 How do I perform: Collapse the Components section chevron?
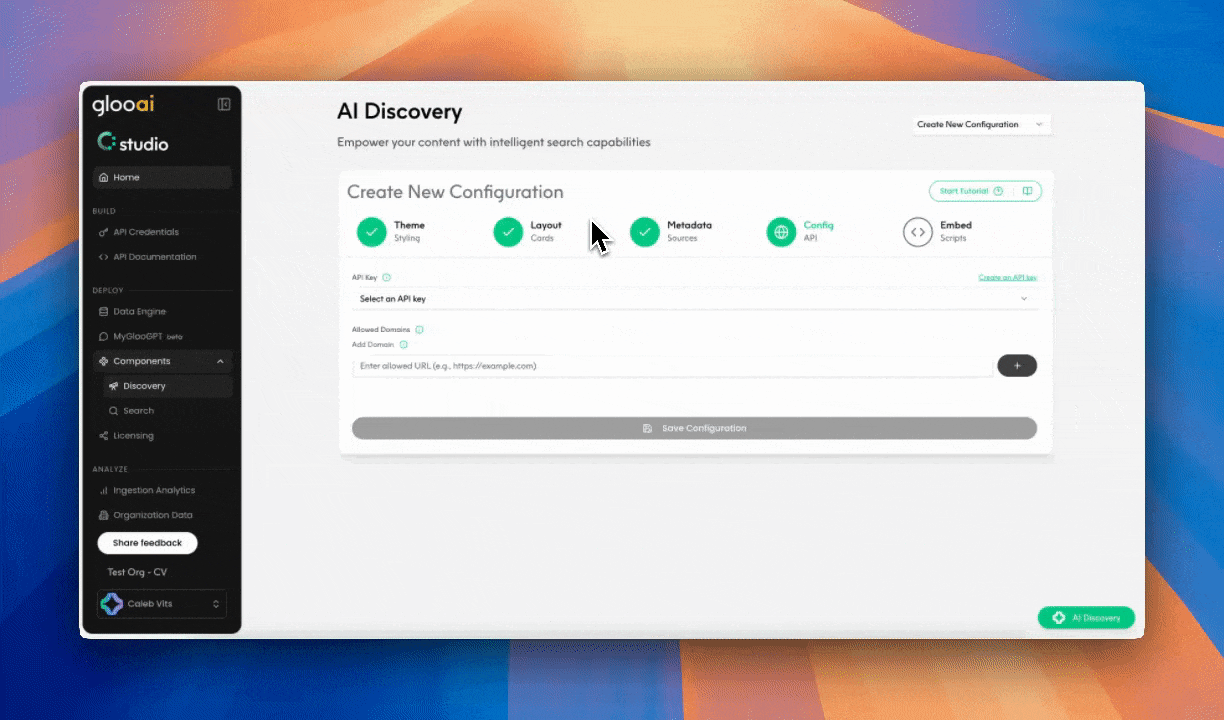[x=220, y=361]
